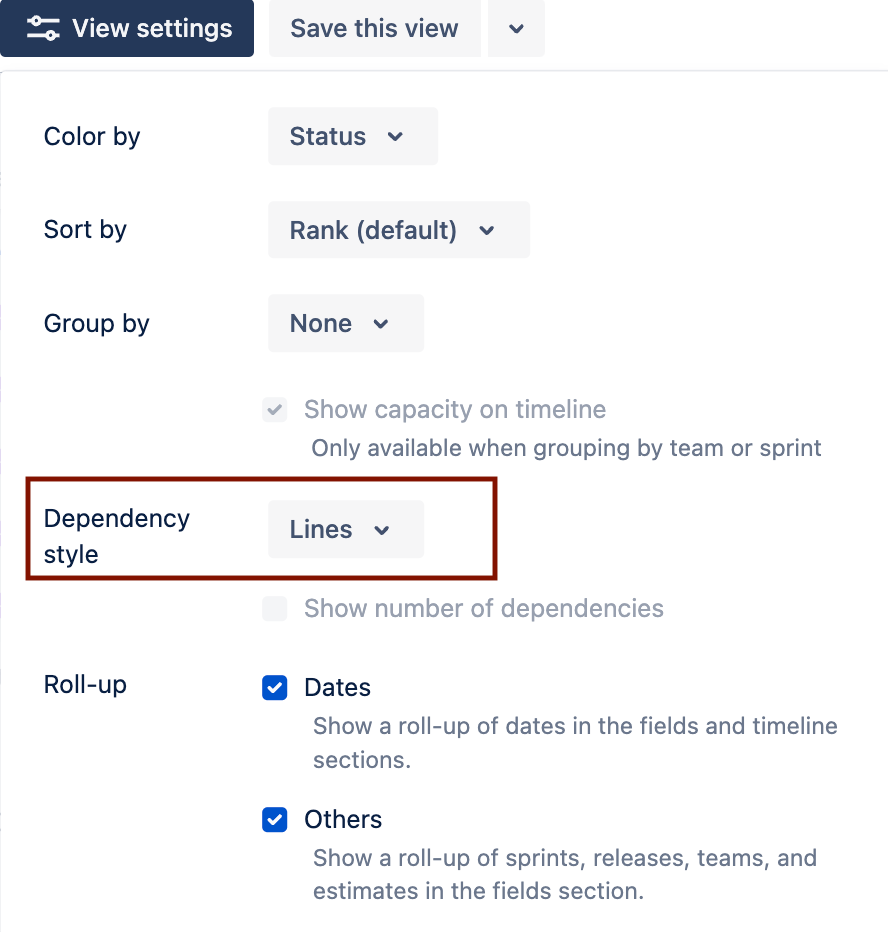
Task: Click the 'Show capacity on timeline' label text
Action: [x=455, y=410]
